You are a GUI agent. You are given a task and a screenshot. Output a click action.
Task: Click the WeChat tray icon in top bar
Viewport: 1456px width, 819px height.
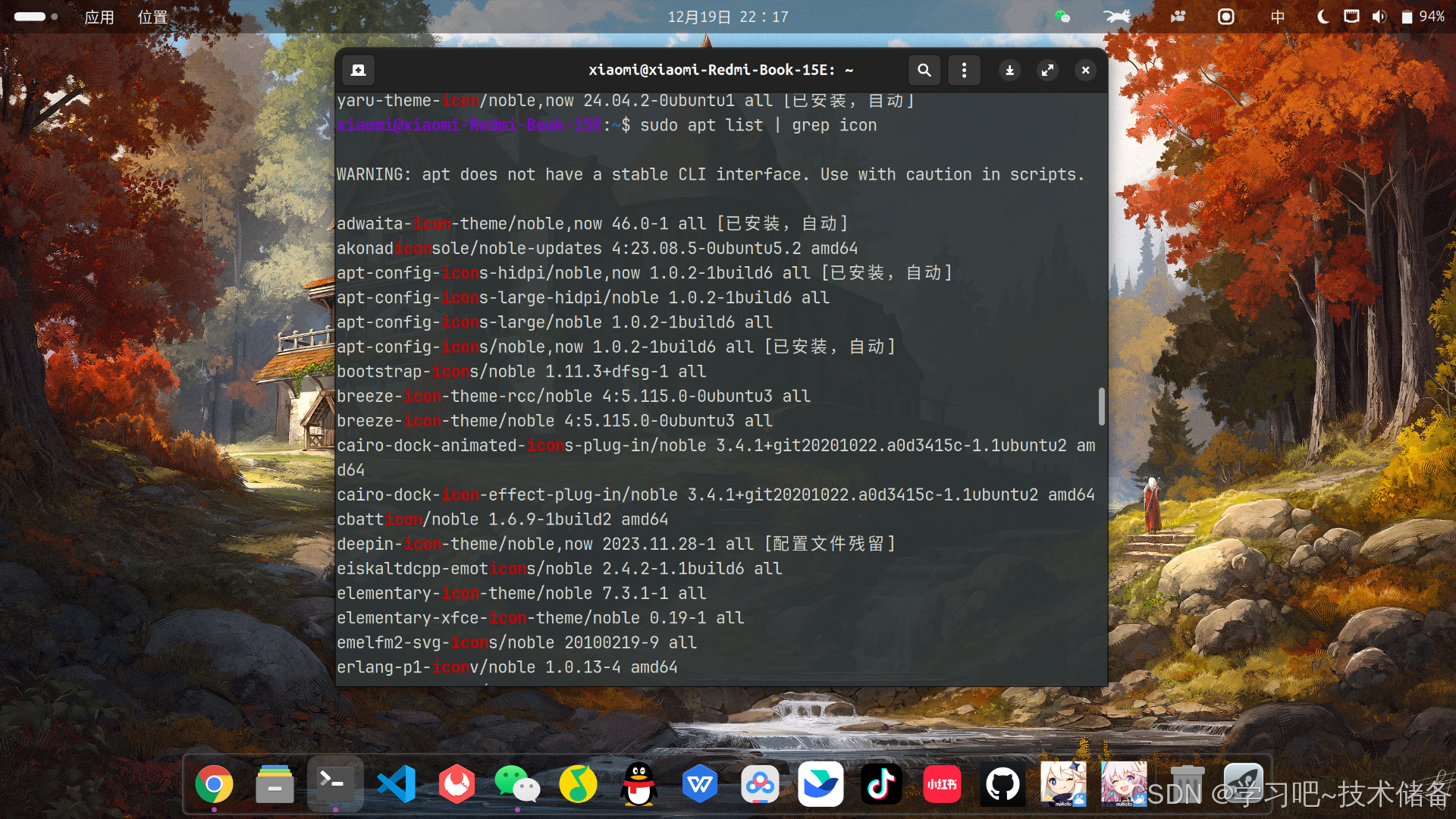[x=1062, y=17]
